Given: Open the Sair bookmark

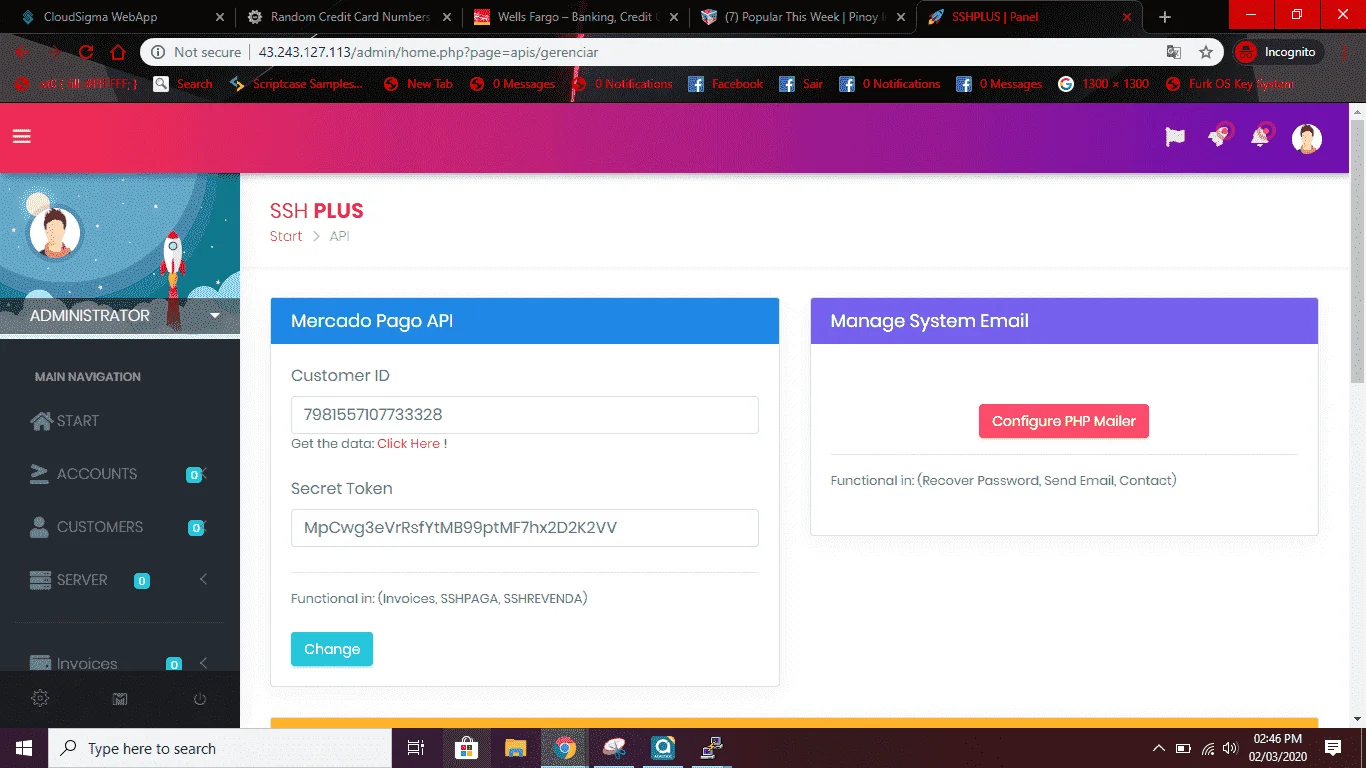Looking at the screenshot, I should (x=801, y=84).
